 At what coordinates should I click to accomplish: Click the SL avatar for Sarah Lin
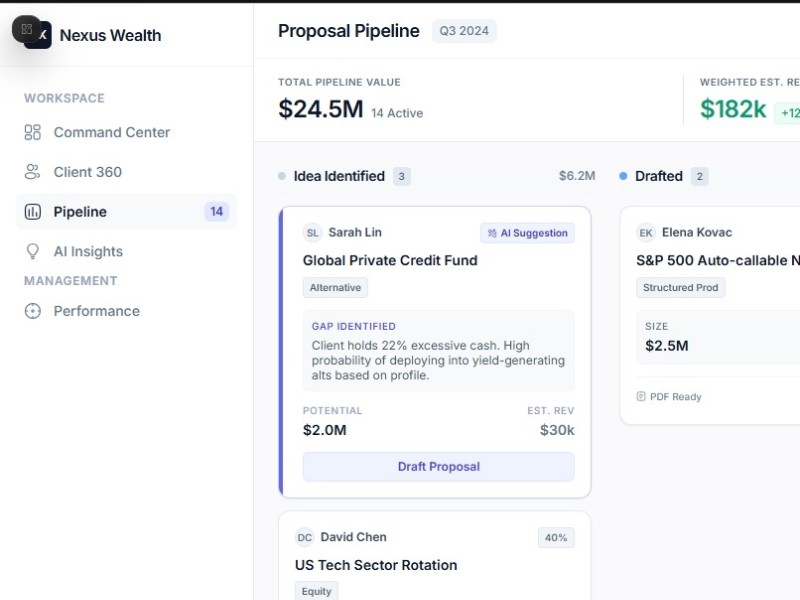[x=313, y=233]
